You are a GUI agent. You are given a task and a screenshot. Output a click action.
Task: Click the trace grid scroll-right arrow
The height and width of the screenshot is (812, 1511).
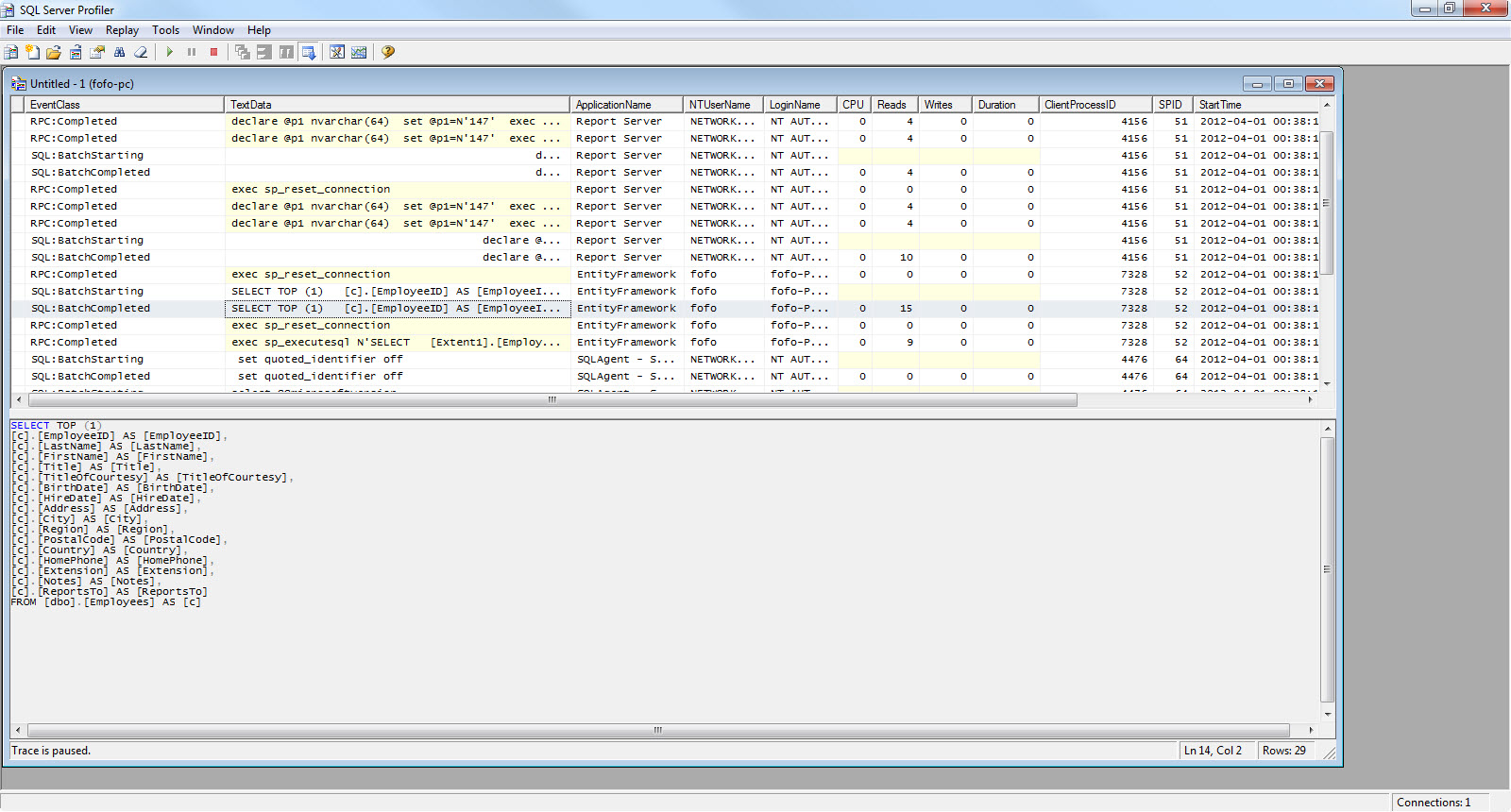coord(1310,400)
